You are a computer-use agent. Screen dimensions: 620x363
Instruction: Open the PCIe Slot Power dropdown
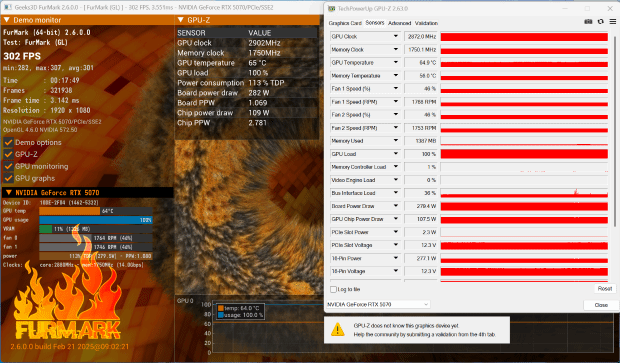395,232
